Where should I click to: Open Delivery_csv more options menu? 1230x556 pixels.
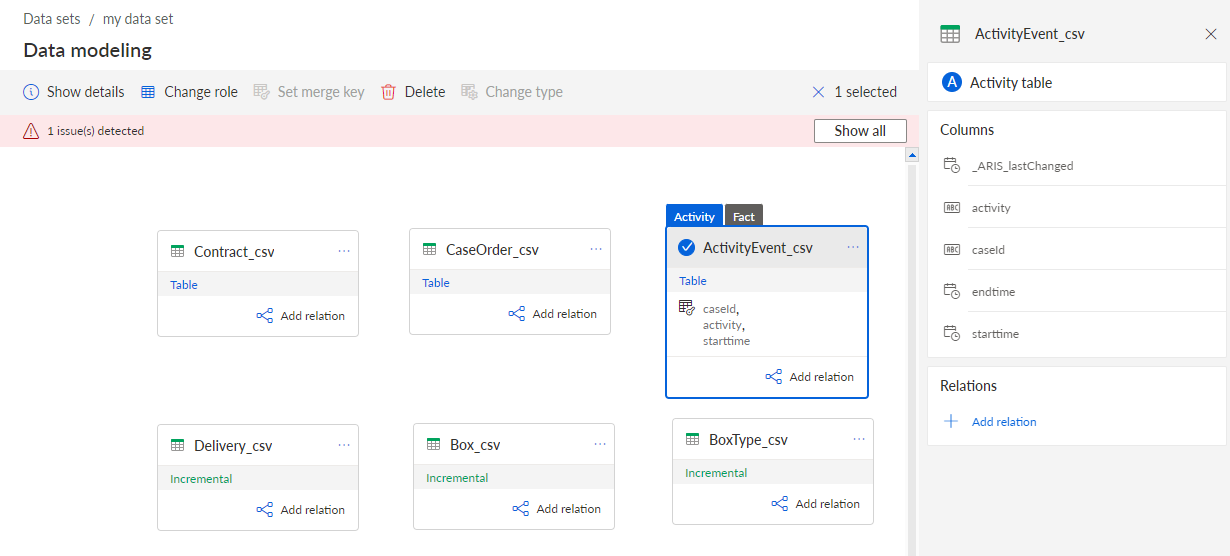coord(344,445)
